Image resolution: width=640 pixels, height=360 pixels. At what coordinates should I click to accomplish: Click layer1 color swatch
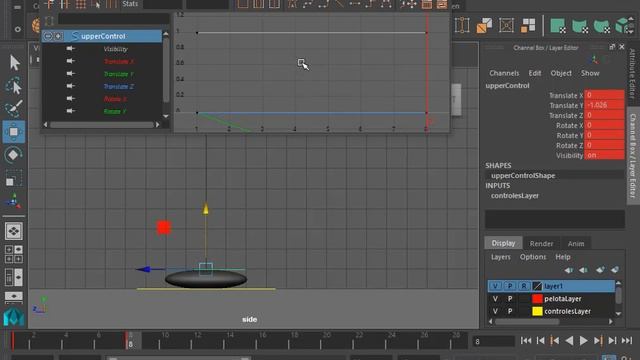coord(537,286)
